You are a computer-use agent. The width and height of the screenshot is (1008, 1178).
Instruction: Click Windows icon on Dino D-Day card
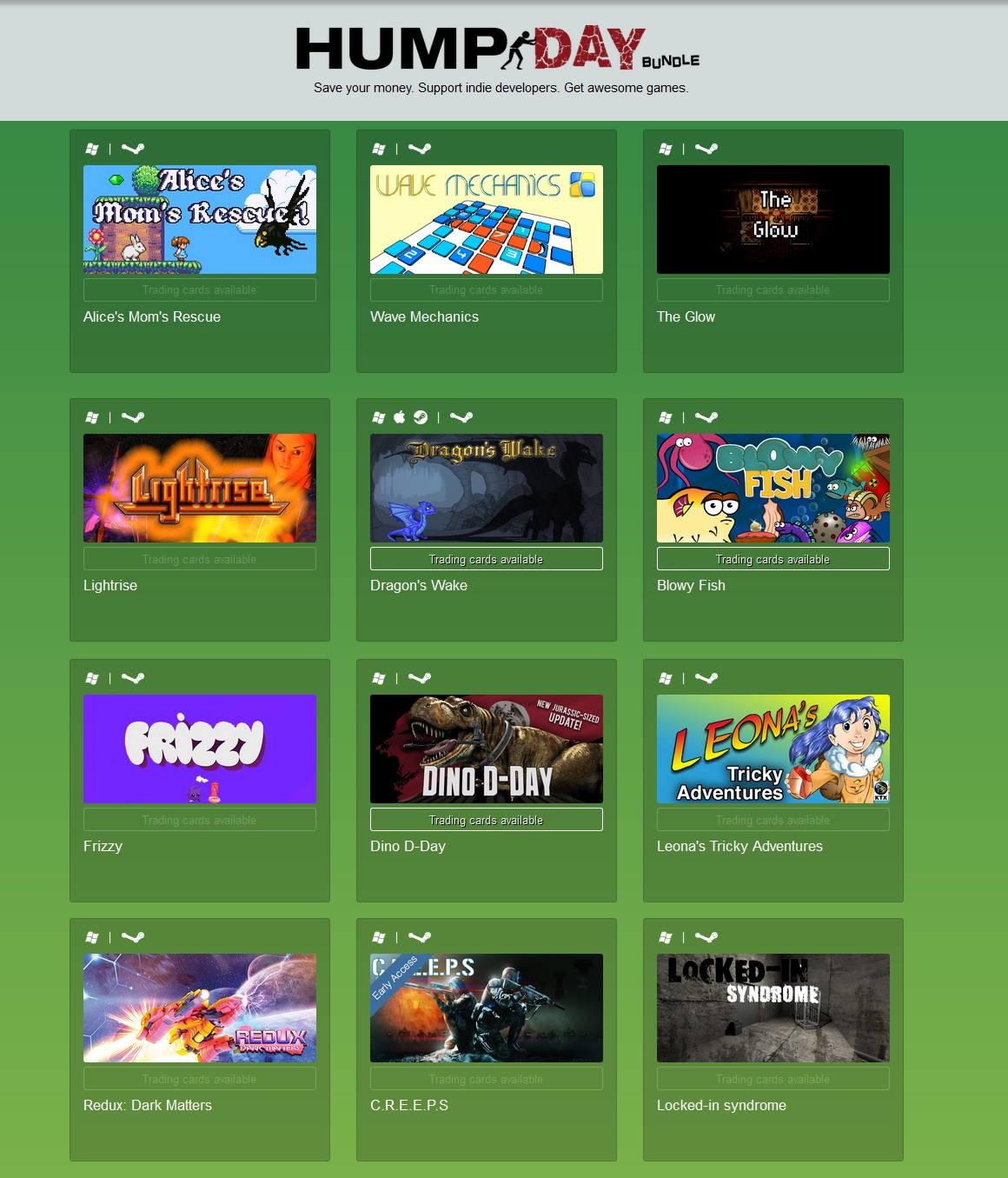pyautogui.click(x=379, y=678)
